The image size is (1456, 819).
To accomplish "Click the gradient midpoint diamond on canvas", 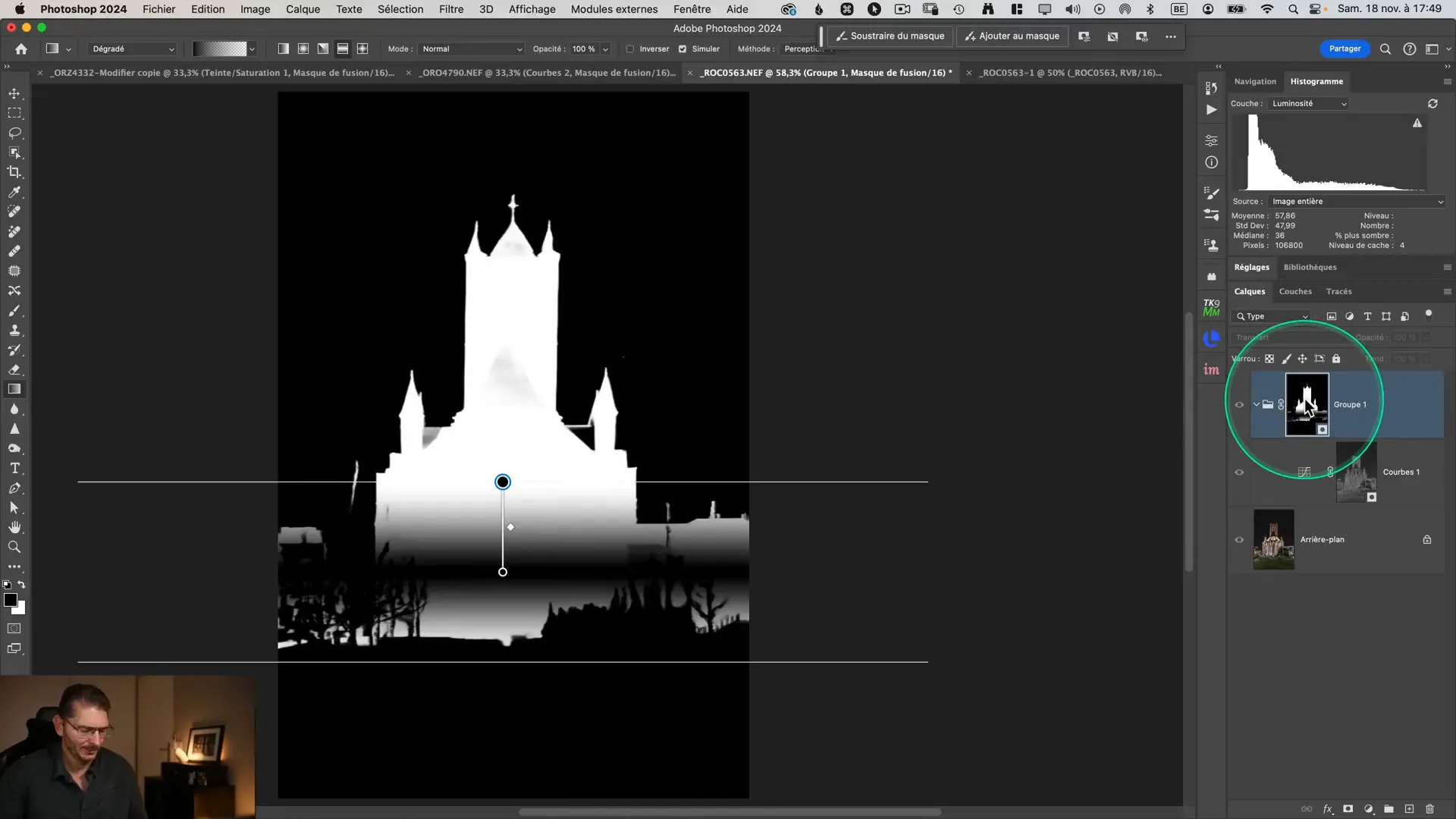I will pyautogui.click(x=510, y=527).
